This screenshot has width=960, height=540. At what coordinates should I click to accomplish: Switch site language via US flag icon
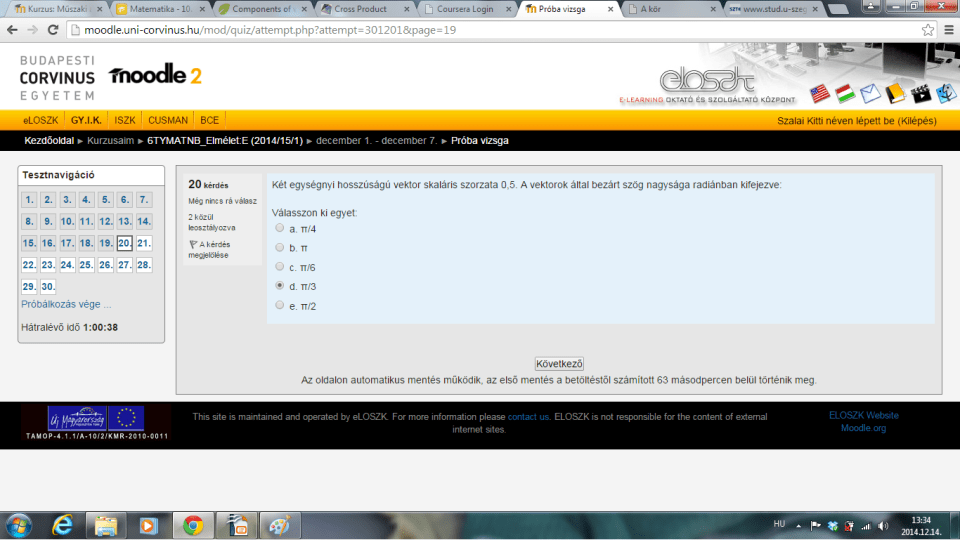[x=820, y=94]
